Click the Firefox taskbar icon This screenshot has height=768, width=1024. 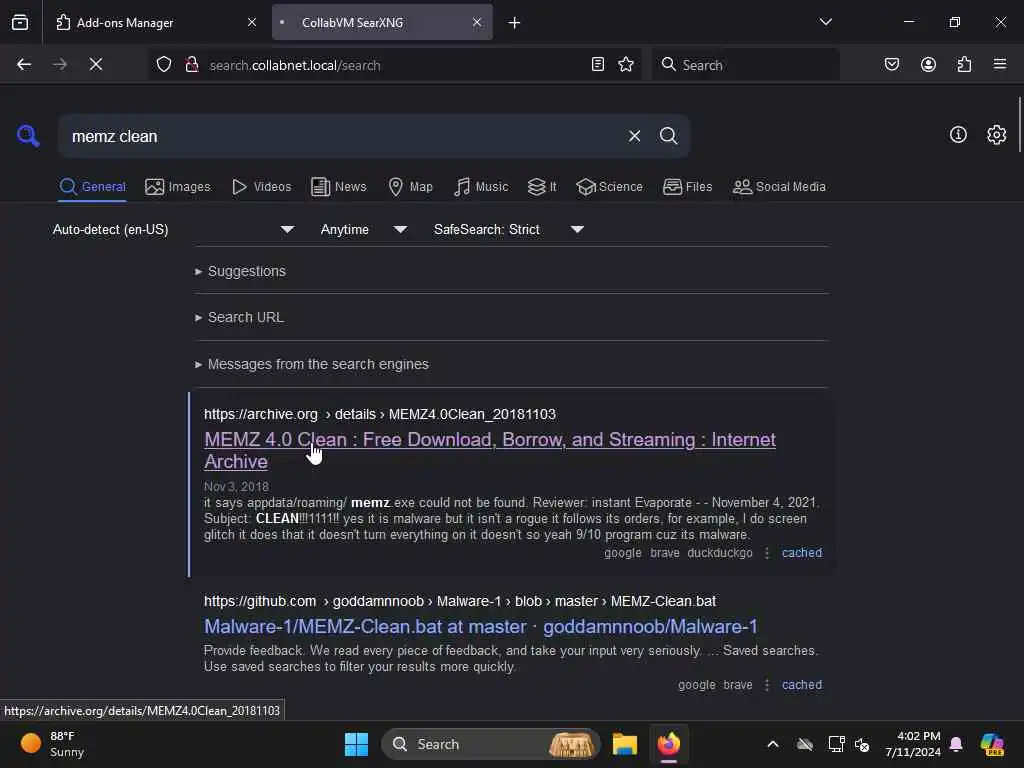tap(668, 744)
